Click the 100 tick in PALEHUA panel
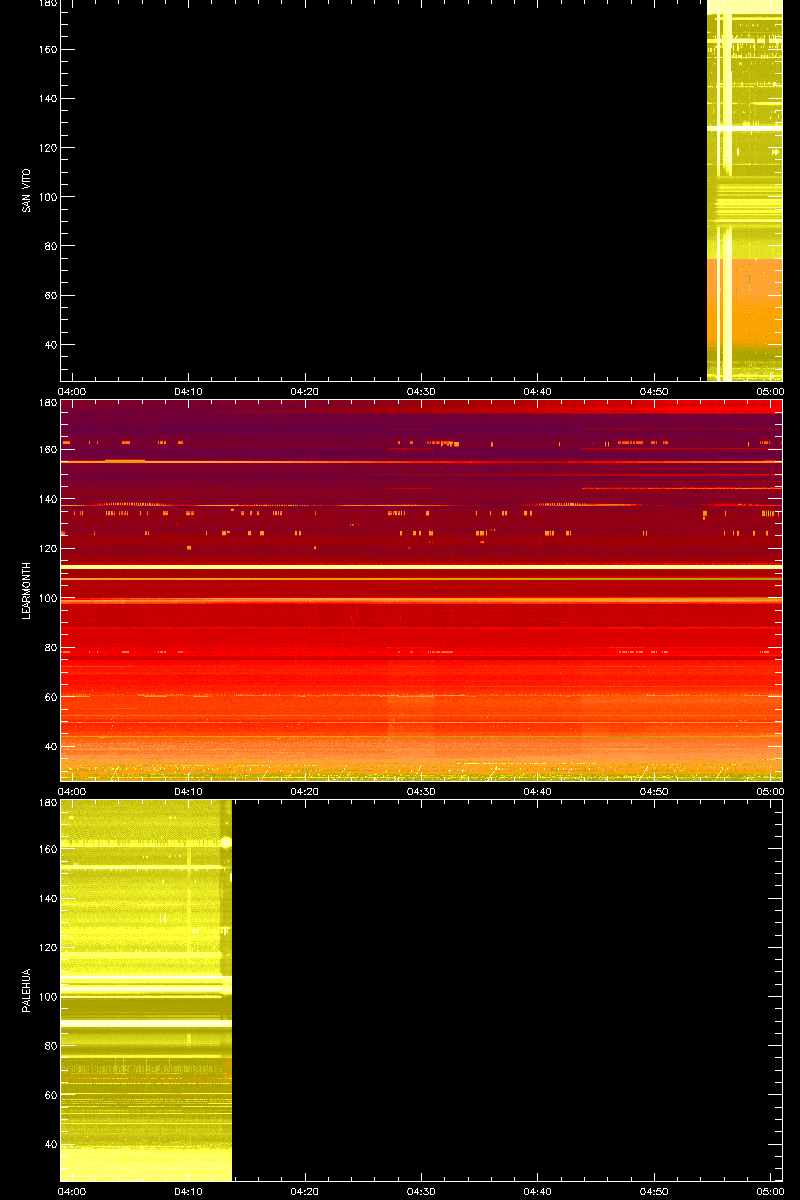The height and width of the screenshot is (1200, 800). point(47,997)
